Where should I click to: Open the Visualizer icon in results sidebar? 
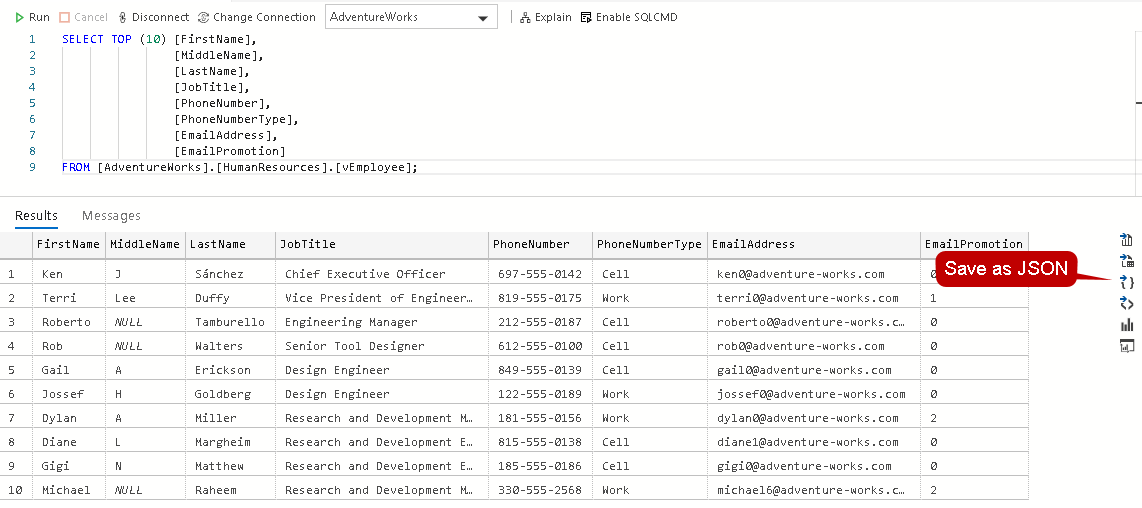click(1127, 346)
